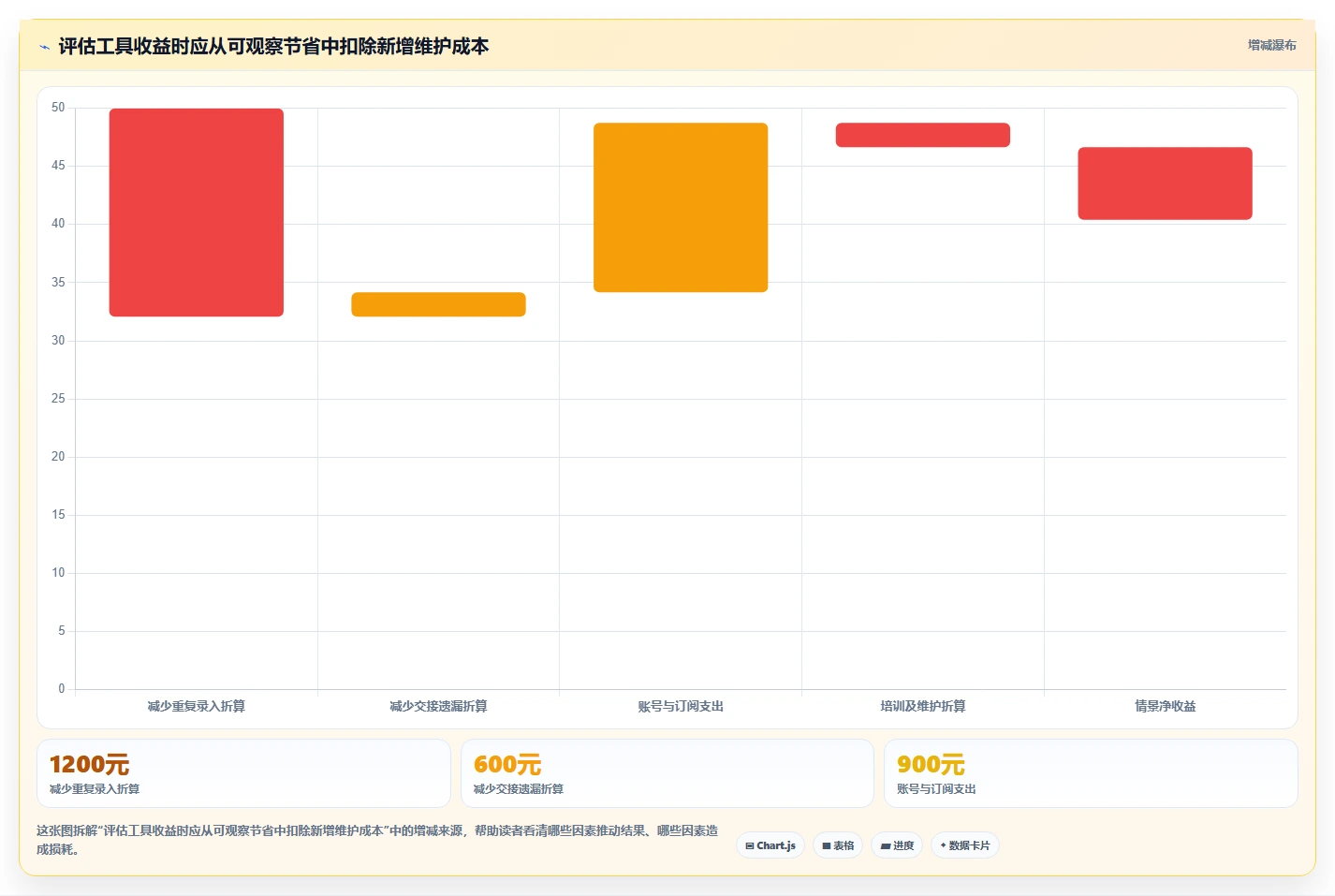1335x896 pixels.
Task: Click the 账号与订阅支出 x-axis label
Action: pyautogui.click(x=681, y=706)
